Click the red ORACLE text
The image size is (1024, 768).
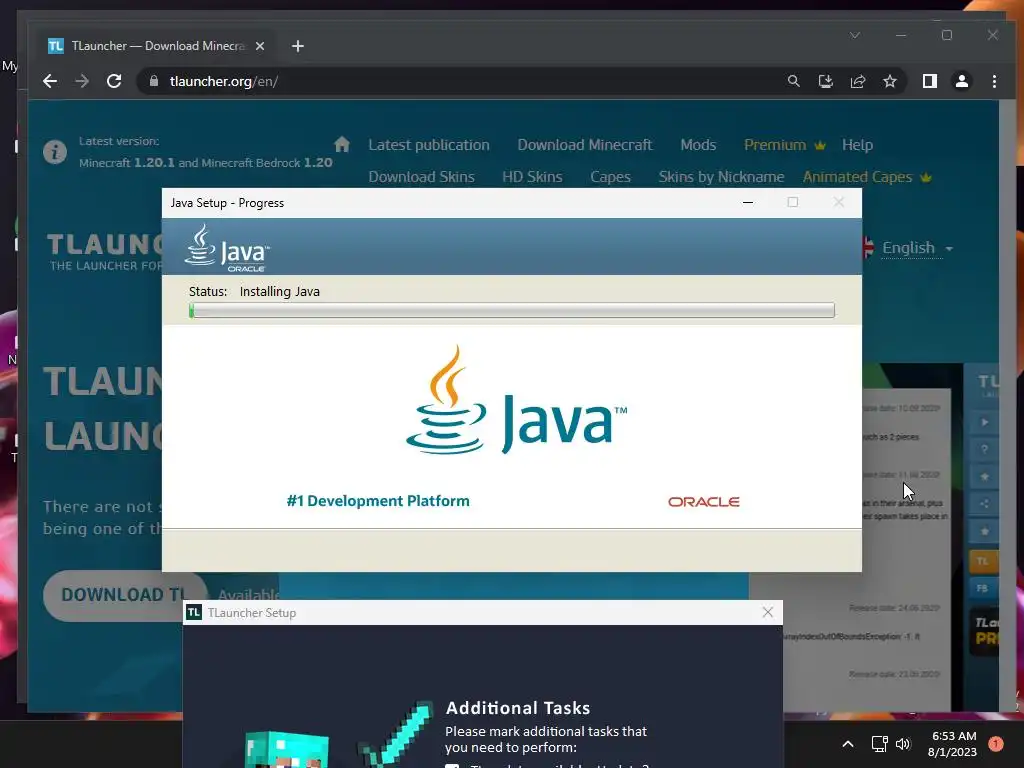(703, 502)
